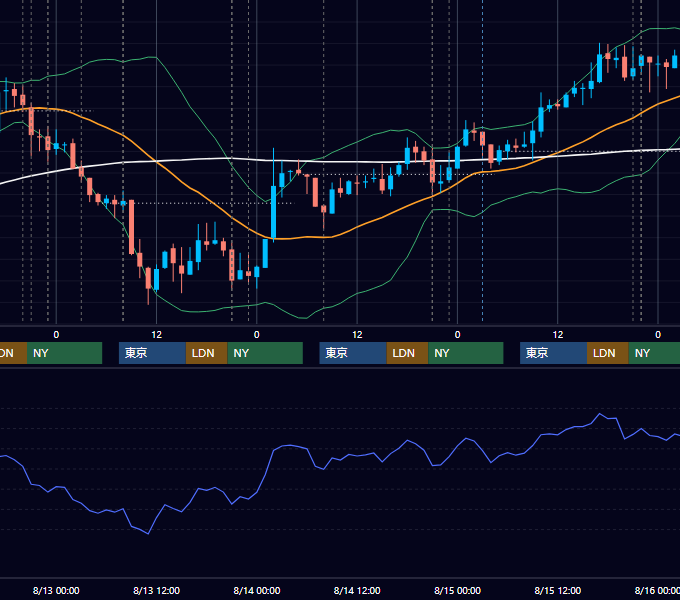Image resolution: width=680 pixels, height=600 pixels.
Task: Click the LDN session block for 8/14
Action: click(x=407, y=353)
